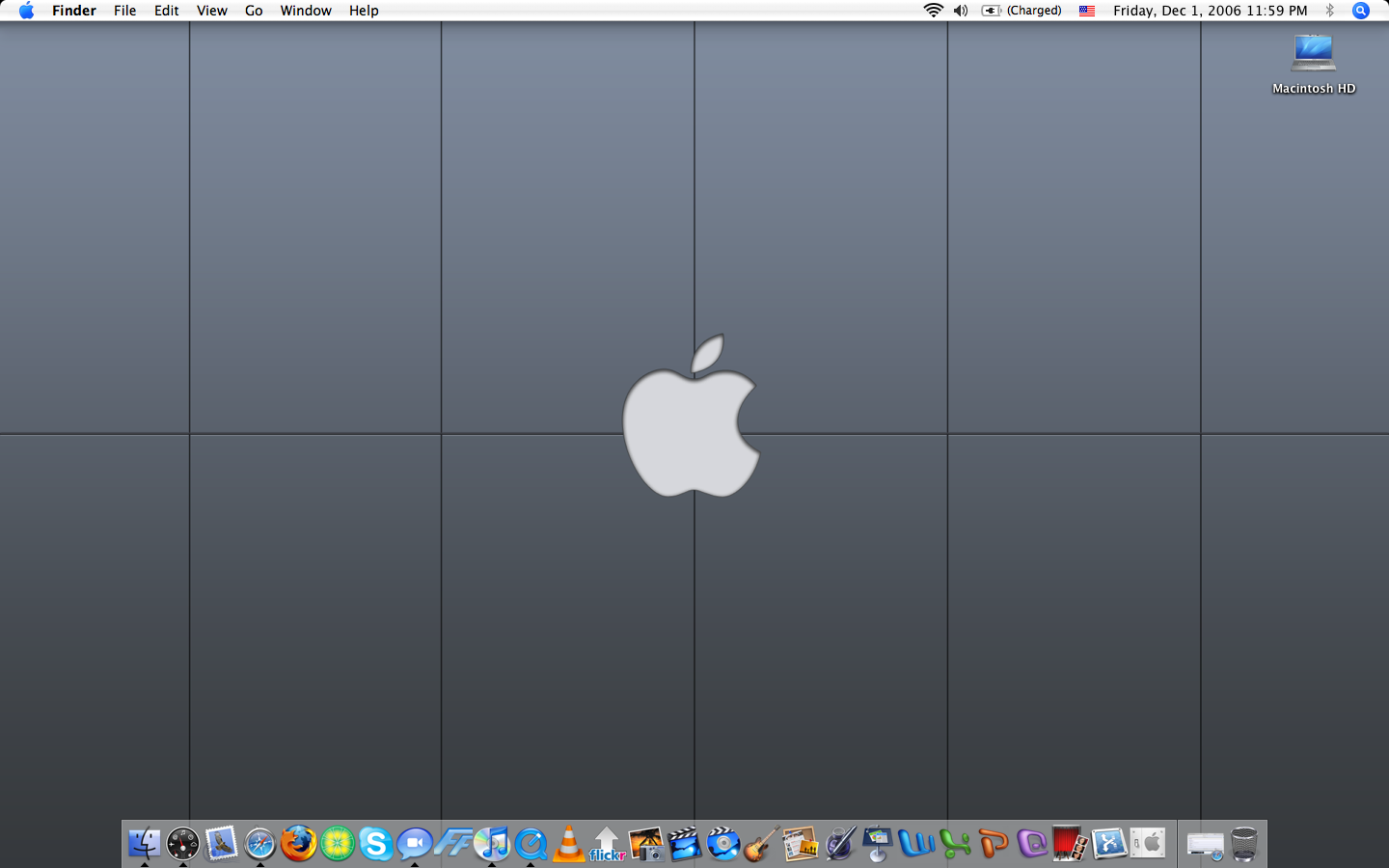Launch iTunes from the dock
Viewport: 1389px width, 868px height.
coord(492,844)
